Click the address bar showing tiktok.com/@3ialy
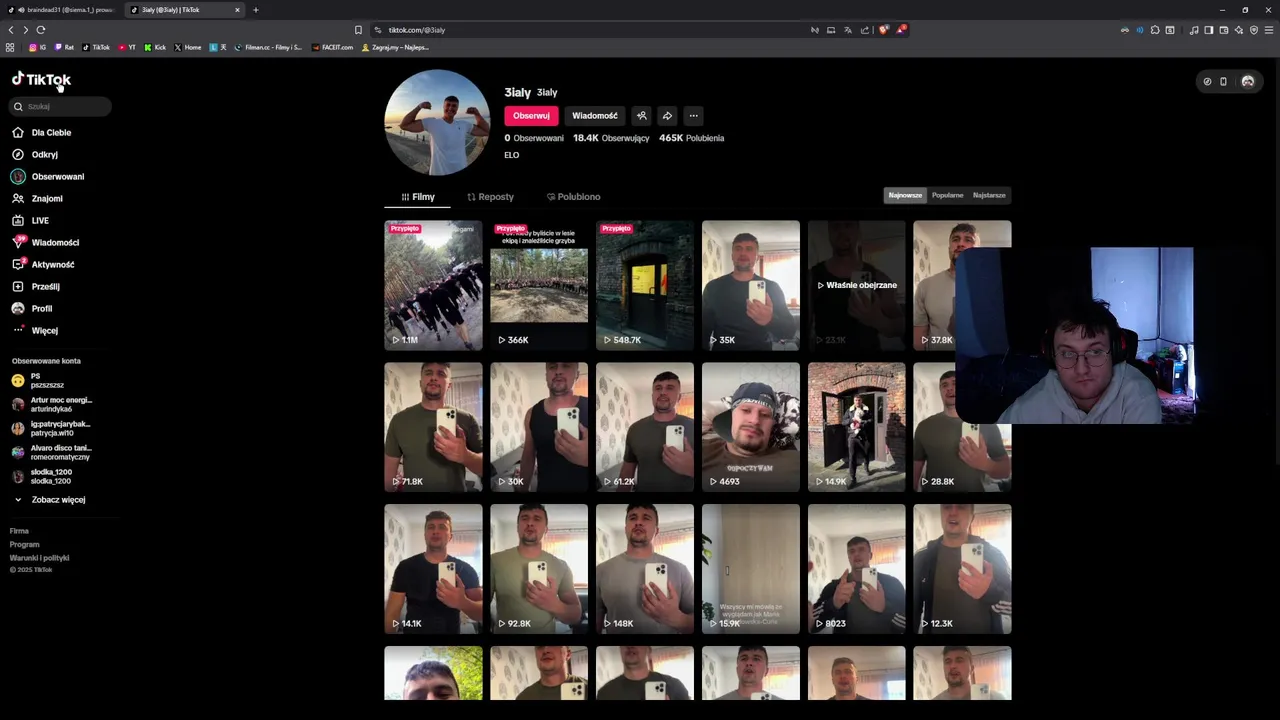The height and width of the screenshot is (720, 1280). [590, 30]
